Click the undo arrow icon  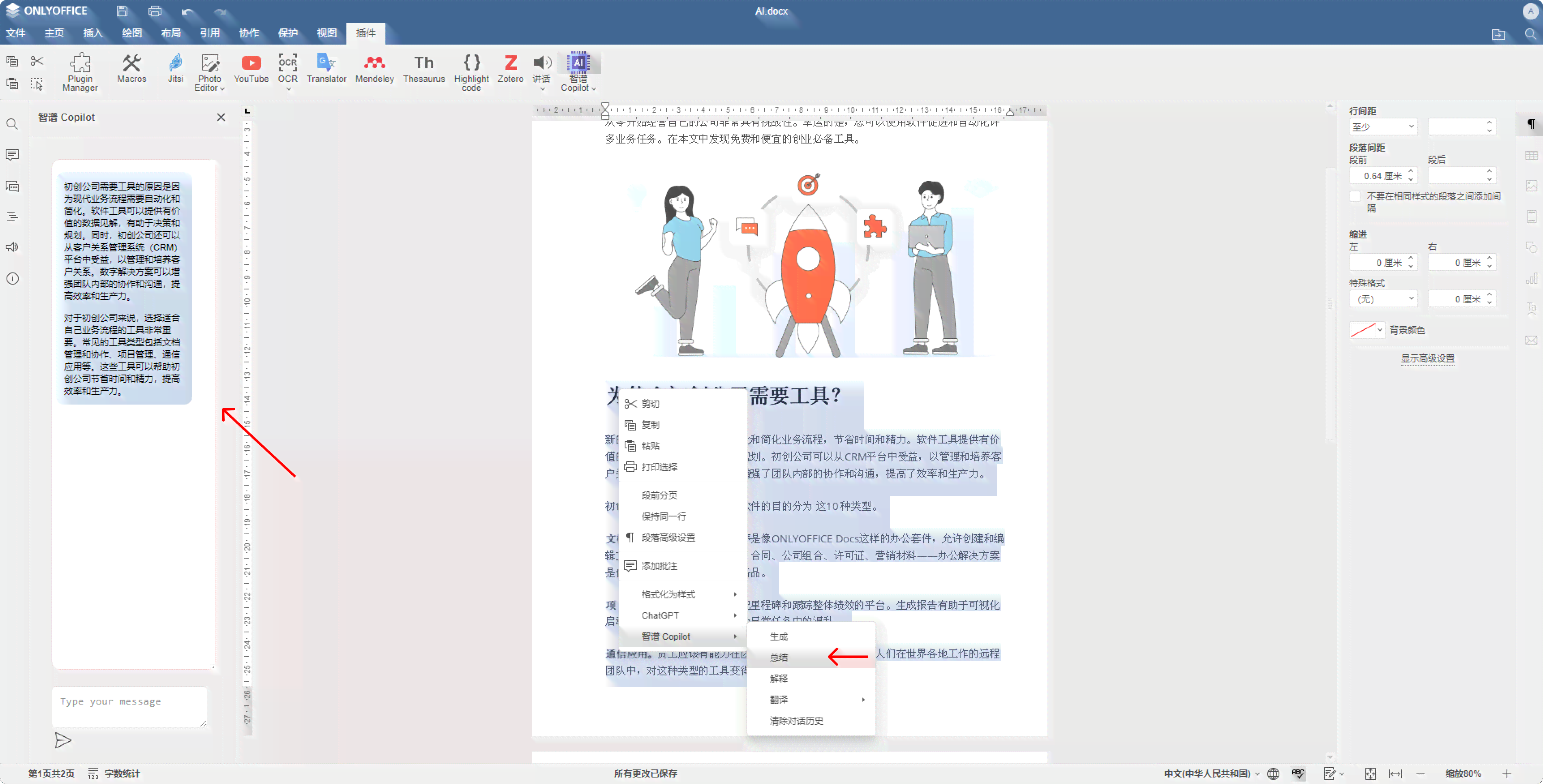point(187,11)
